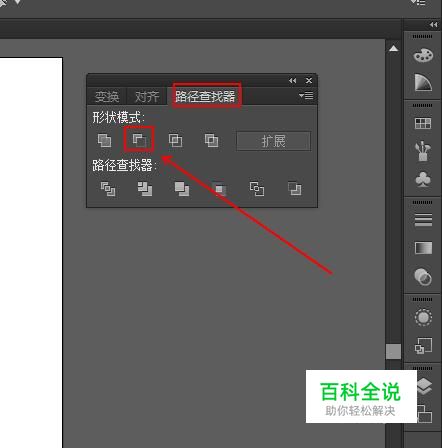The height and width of the screenshot is (448, 442).
Task: Click the 扩展 (Expand) button
Action: tap(273, 141)
